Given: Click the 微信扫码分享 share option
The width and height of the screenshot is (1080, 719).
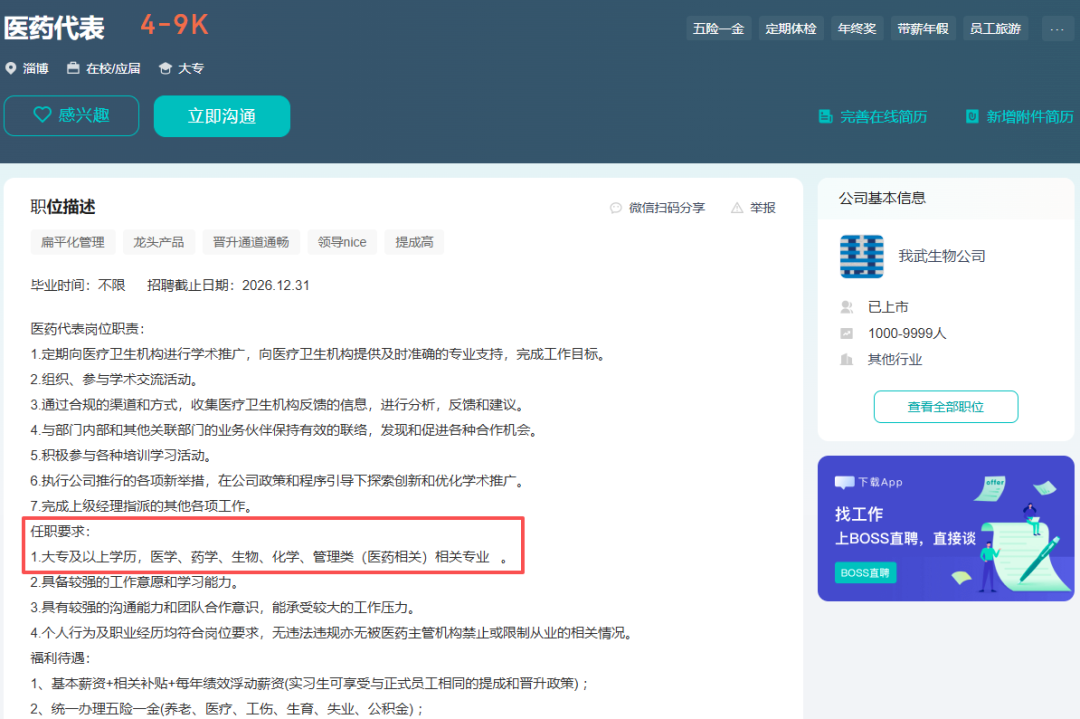Looking at the screenshot, I should 657,207.
